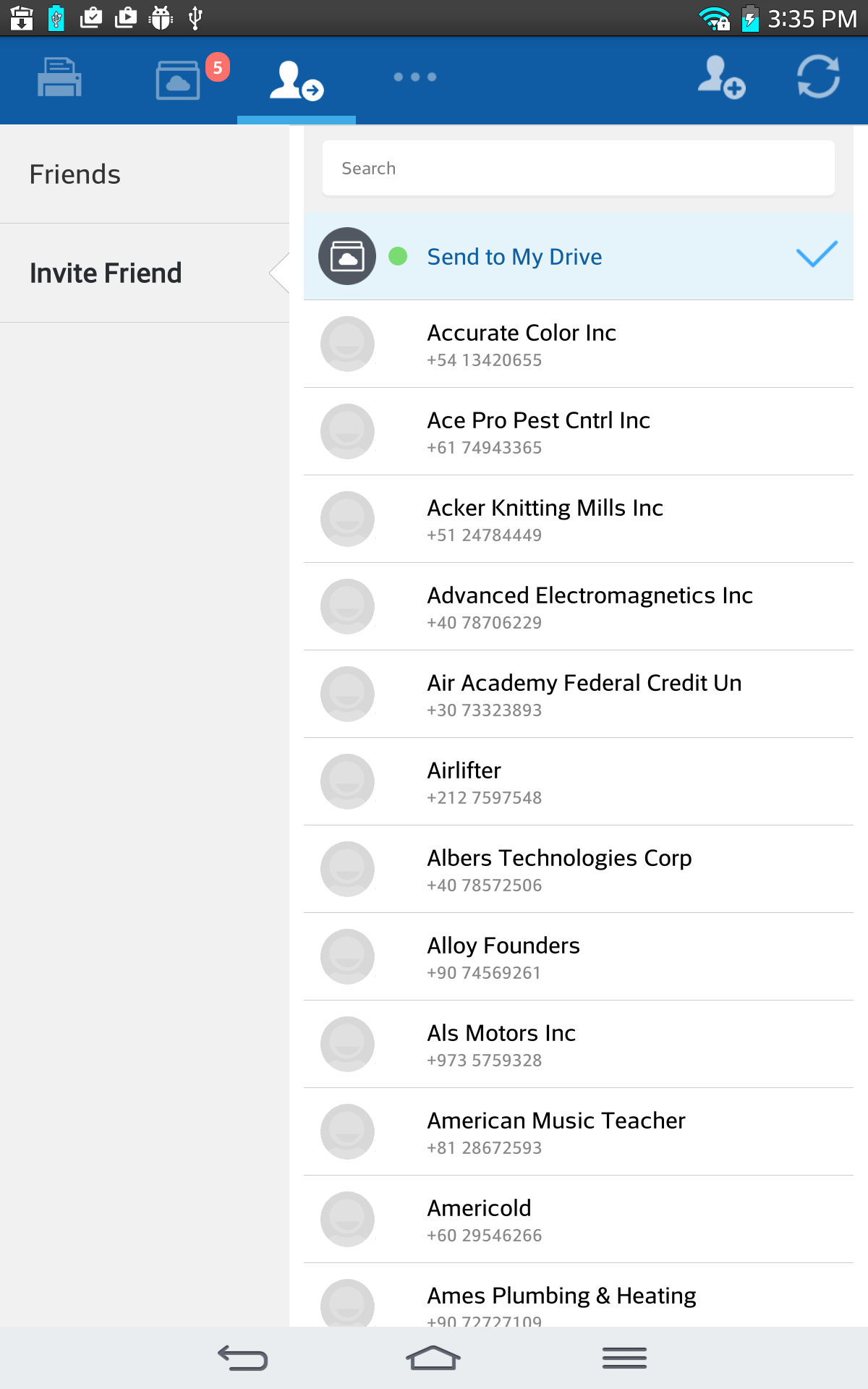The image size is (868, 1389).
Task: Tap Acker Knitting Mills Inc avatar
Action: tap(347, 519)
